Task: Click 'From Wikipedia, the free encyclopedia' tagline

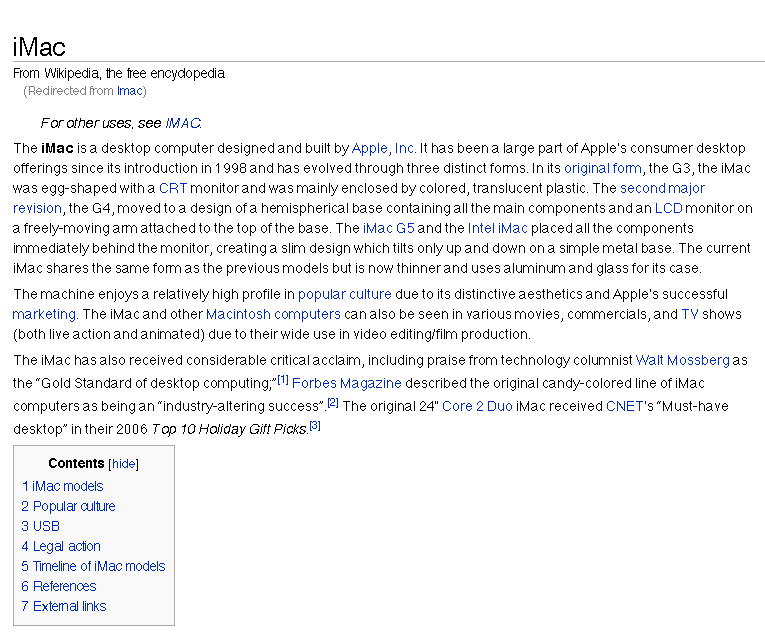Action: coord(119,74)
